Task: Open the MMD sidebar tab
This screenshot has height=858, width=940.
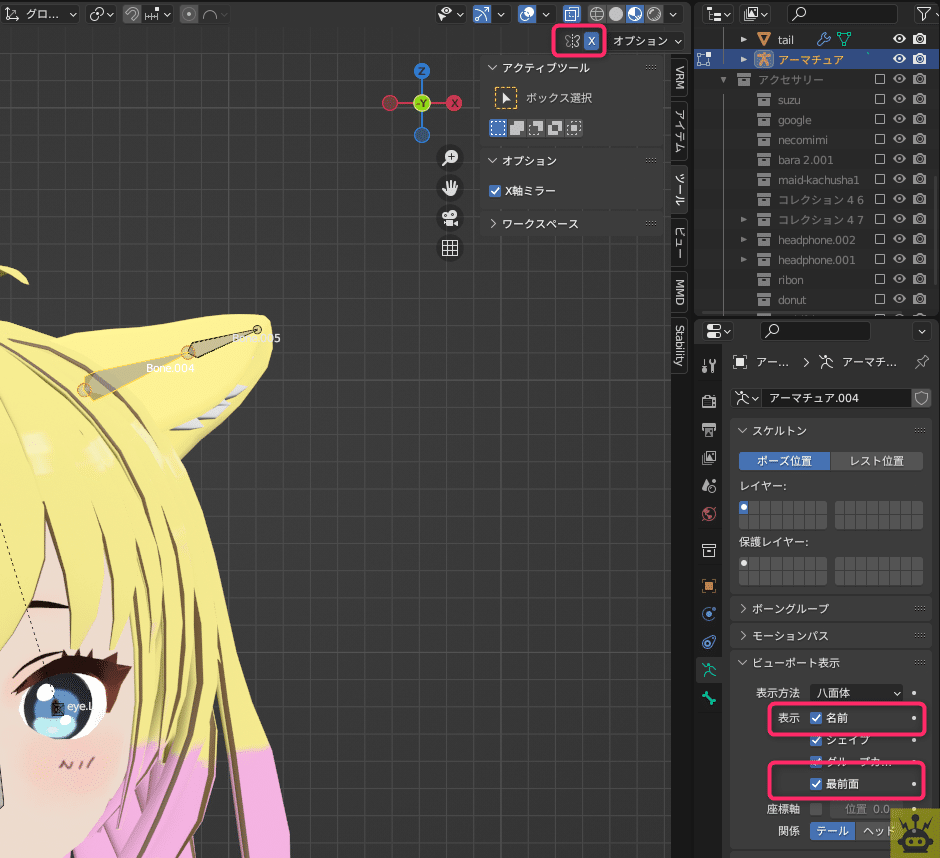Action: 679,291
